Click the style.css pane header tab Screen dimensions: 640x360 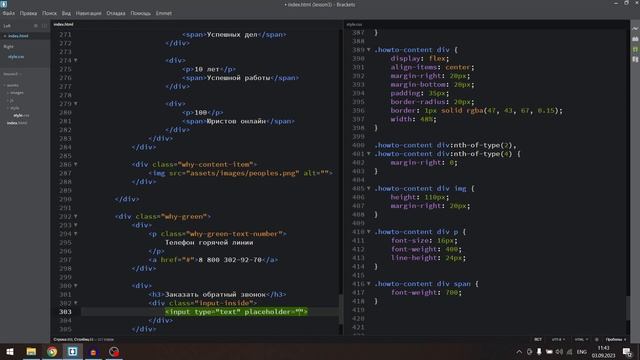click(x=354, y=24)
